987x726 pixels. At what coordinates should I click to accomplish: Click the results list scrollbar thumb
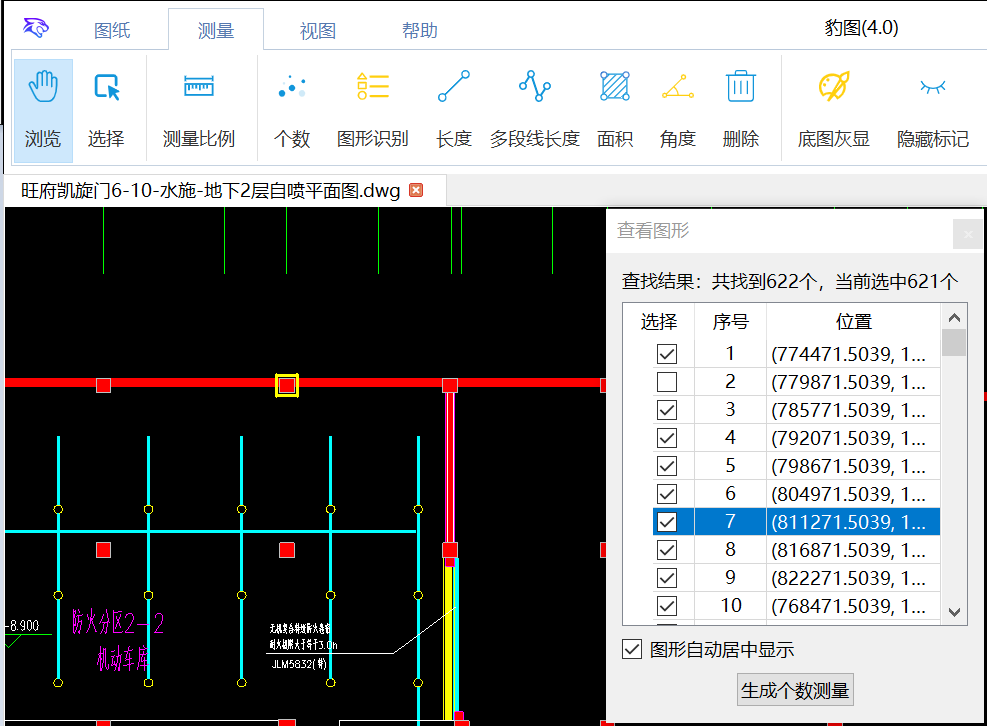pyautogui.click(x=954, y=343)
